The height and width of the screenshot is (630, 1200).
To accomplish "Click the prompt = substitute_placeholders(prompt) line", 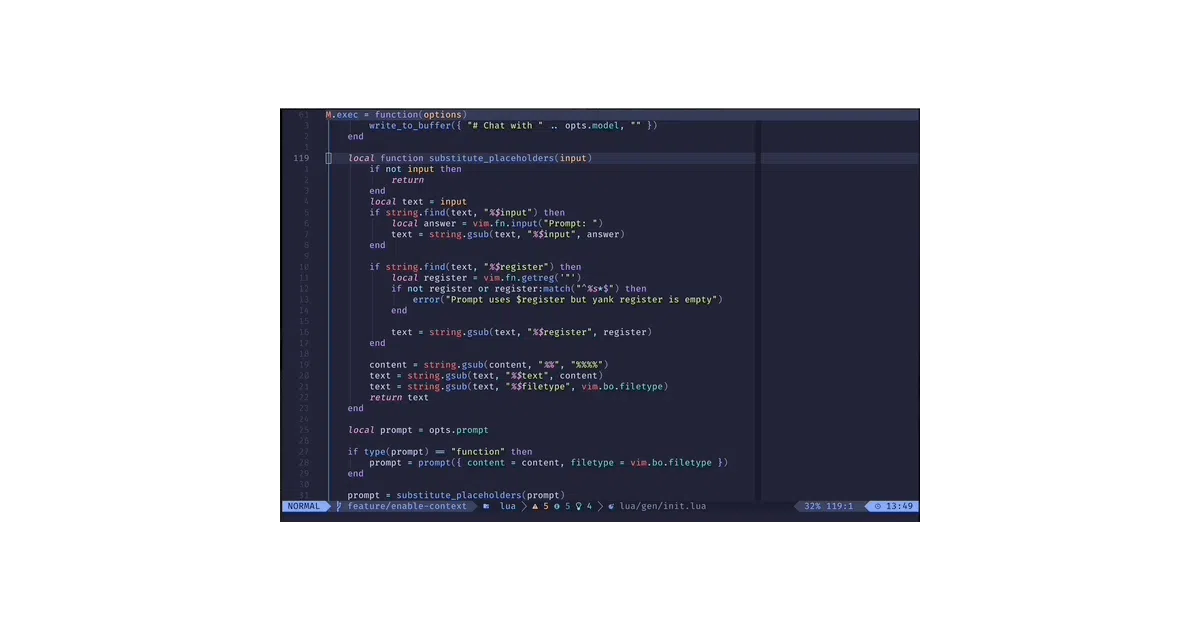I will tap(456, 495).
